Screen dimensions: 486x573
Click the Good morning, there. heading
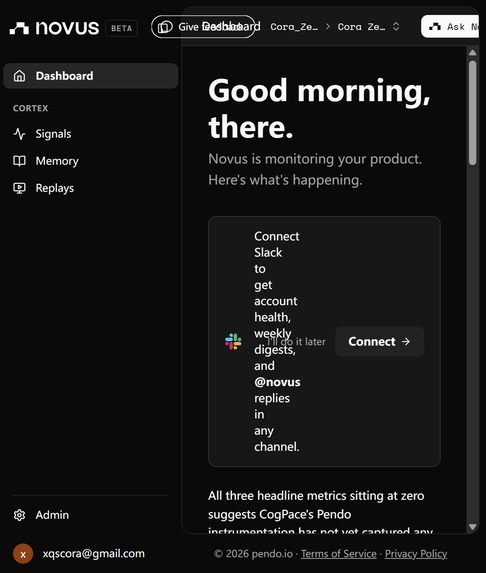click(319, 109)
